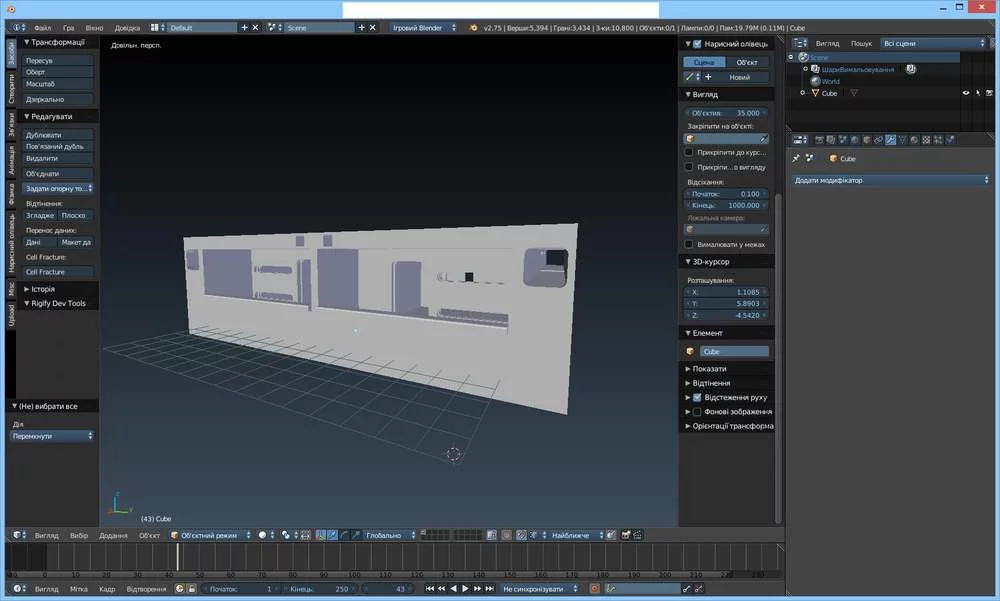Click the play animation button in timeline
Image resolution: width=1000 pixels, height=601 pixels.
[465, 589]
